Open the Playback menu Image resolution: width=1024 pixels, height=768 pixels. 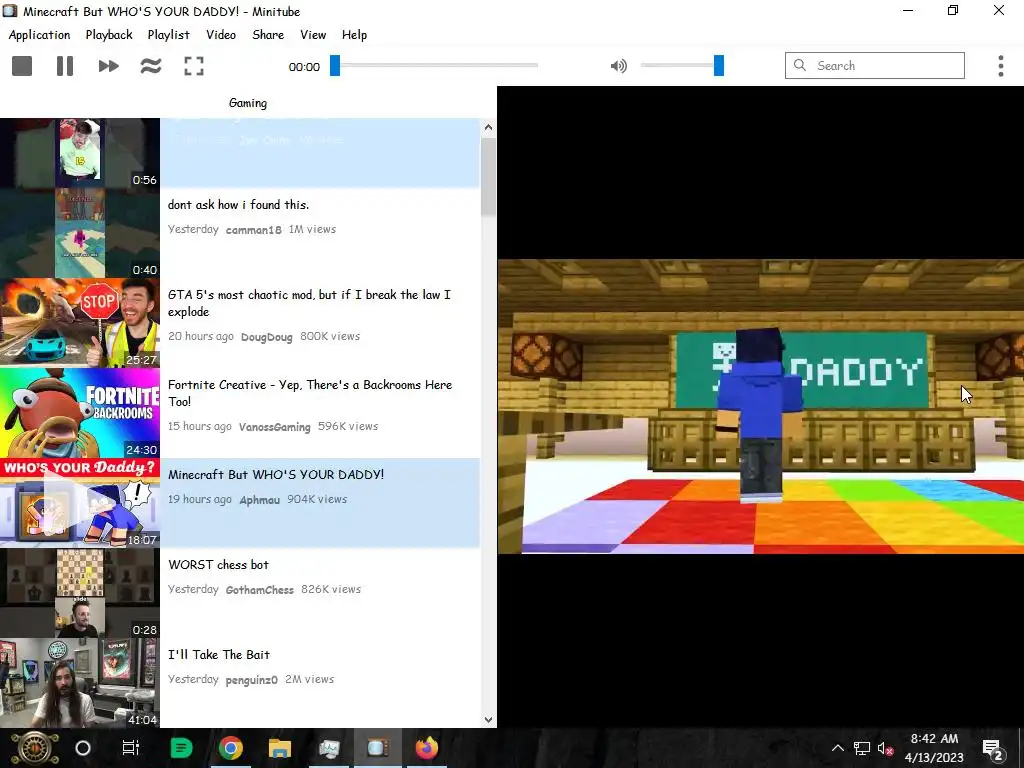click(x=109, y=35)
